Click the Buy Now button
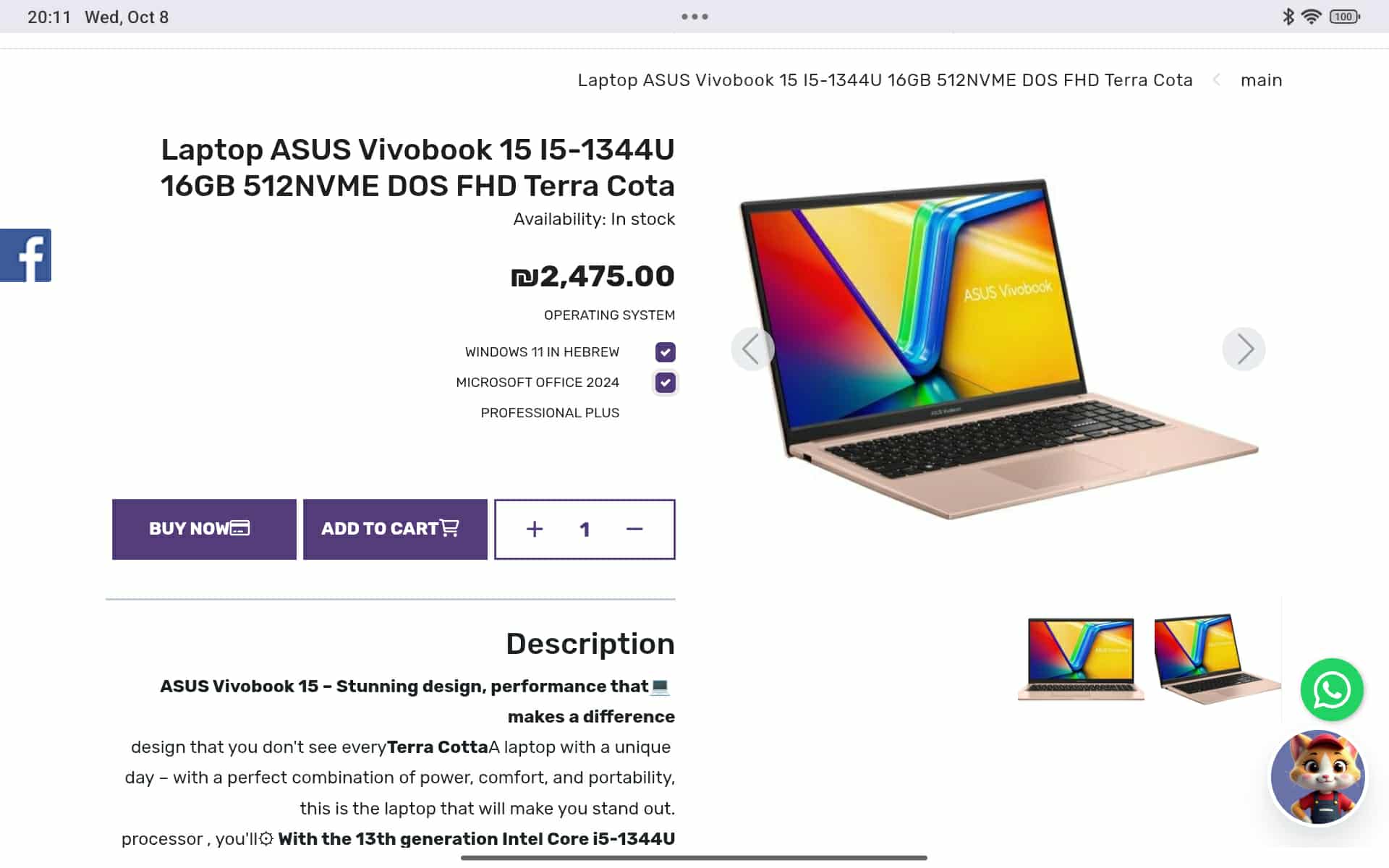 tap(204, 529)
